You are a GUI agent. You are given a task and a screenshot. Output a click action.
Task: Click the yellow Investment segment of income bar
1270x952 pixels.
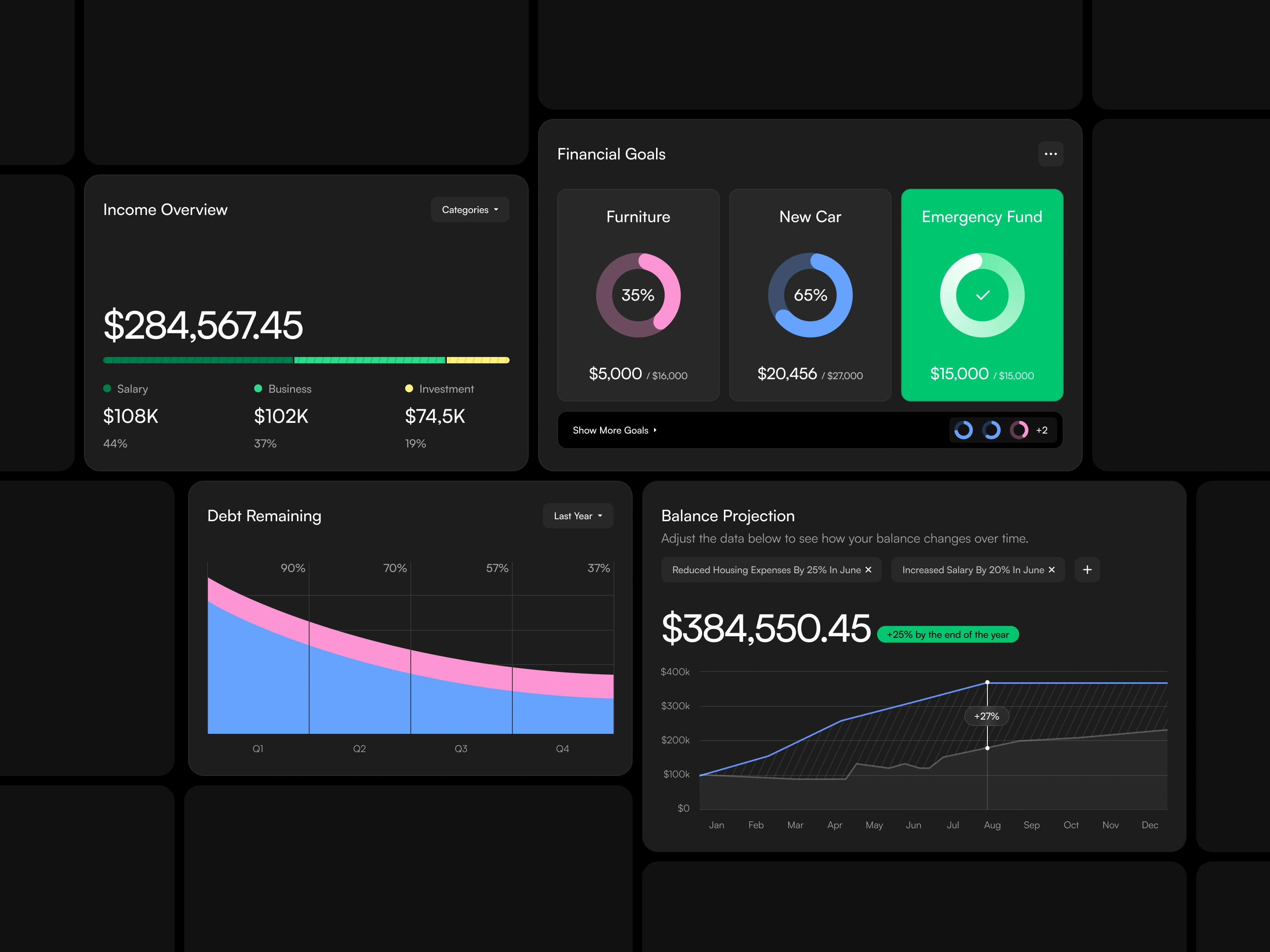tap(478, 360)
